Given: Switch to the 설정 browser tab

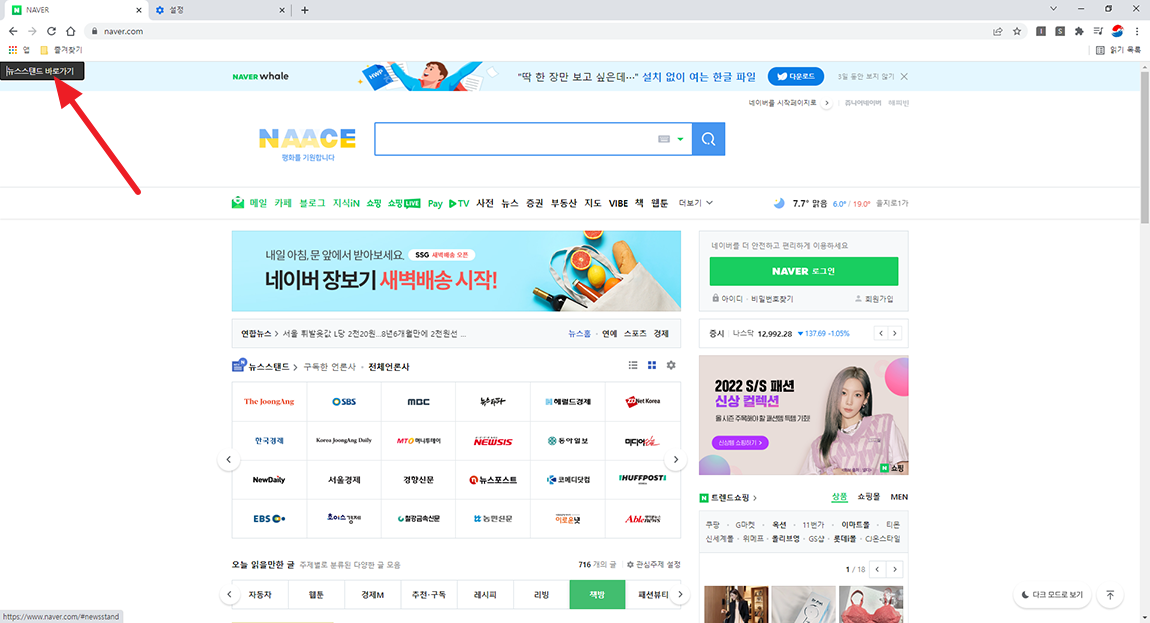Looking at the screenshot, I should (220, 10).
